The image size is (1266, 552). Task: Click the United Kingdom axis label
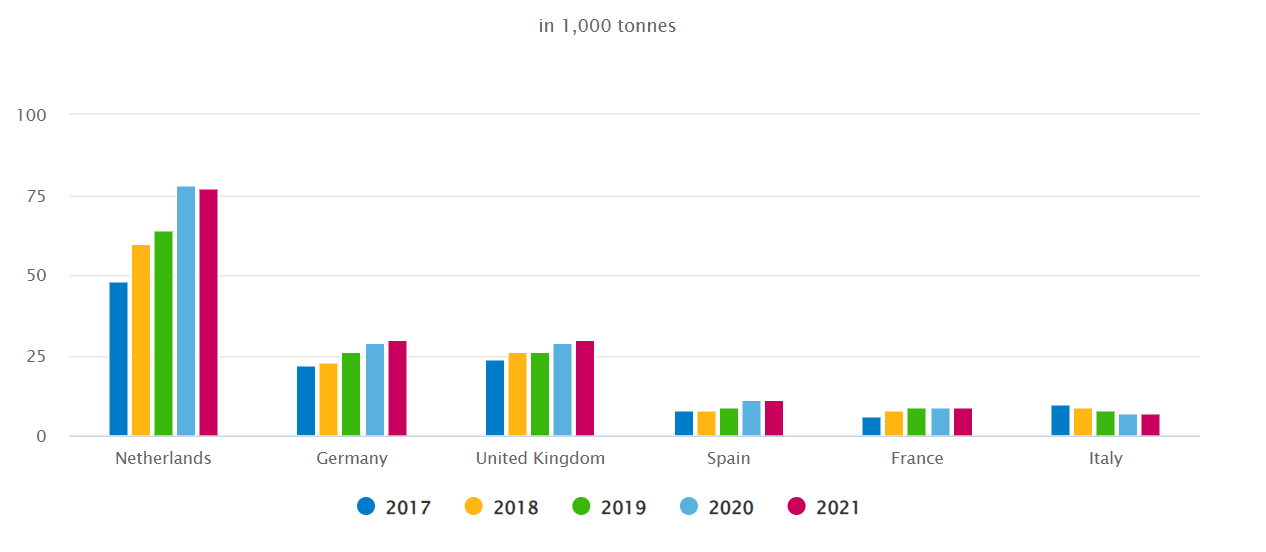540,459
